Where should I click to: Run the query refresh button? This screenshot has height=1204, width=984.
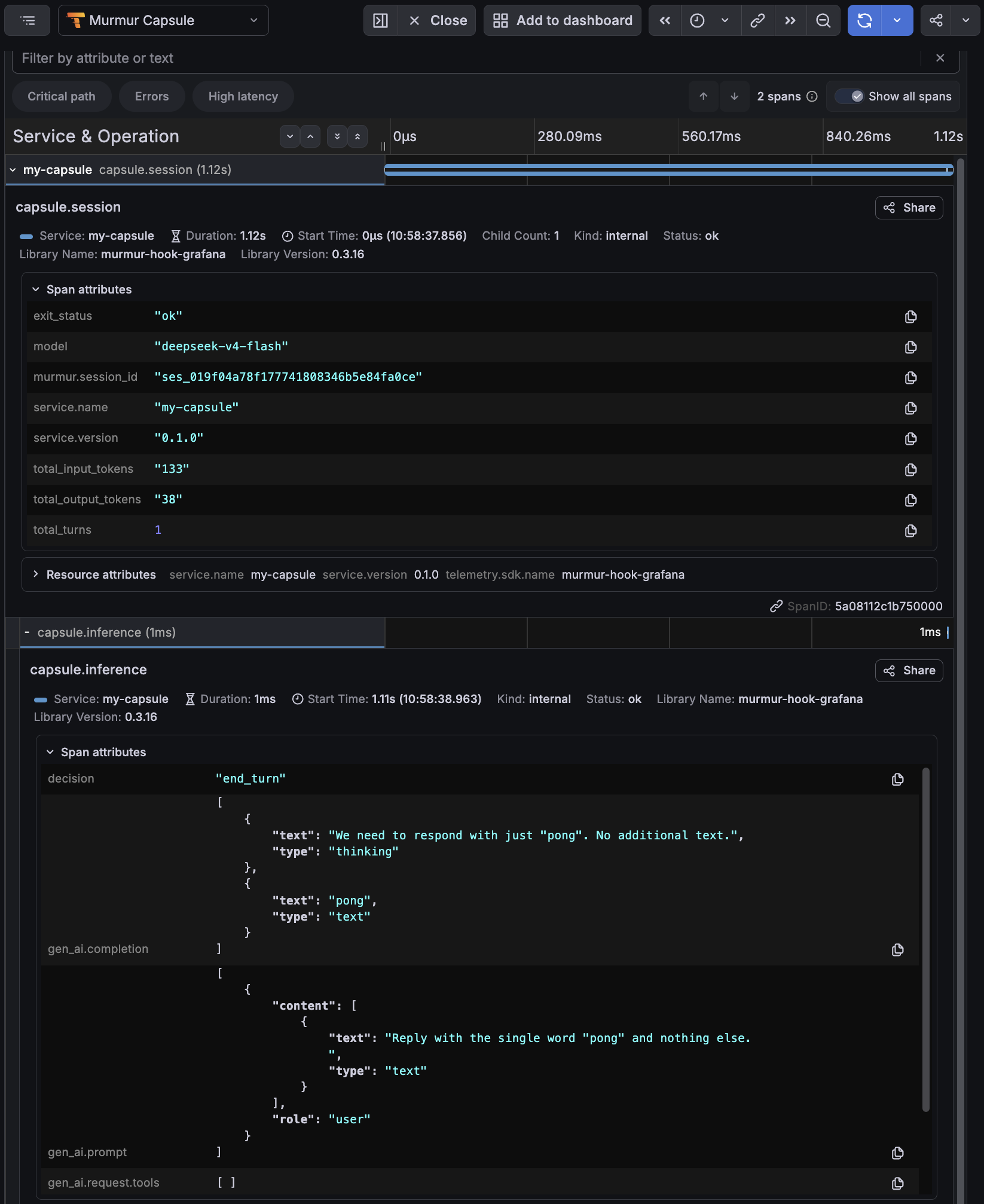click(x=864, y=20)
